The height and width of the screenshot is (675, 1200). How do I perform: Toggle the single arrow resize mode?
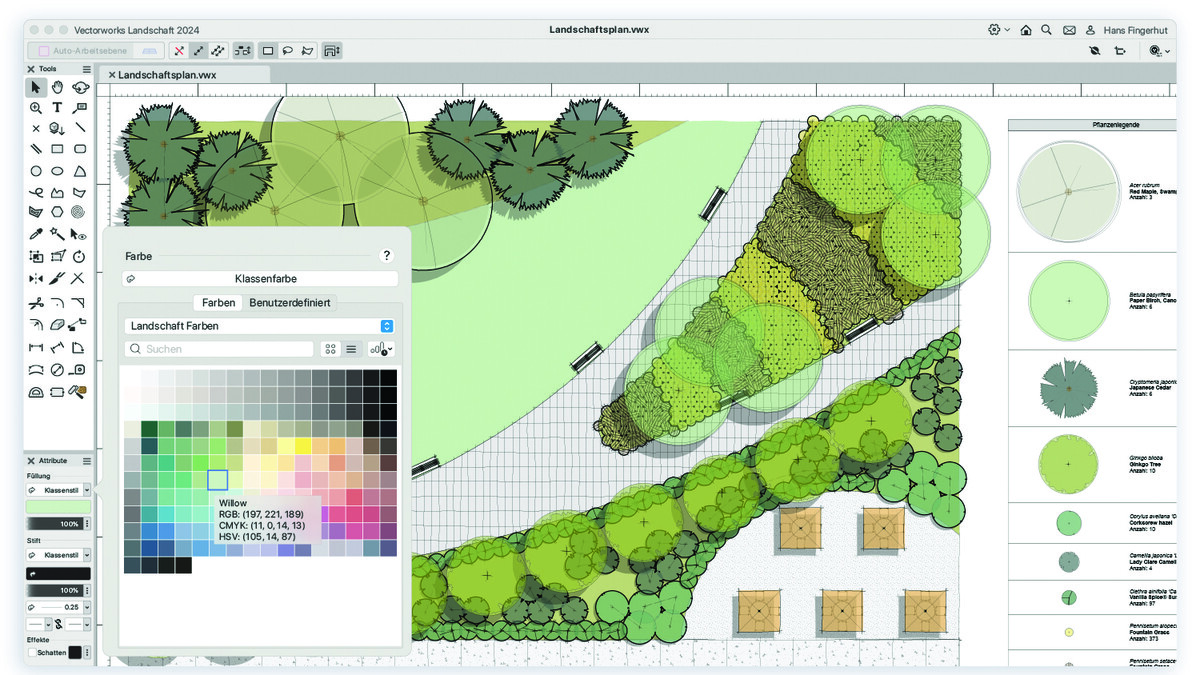pos(199,50)
